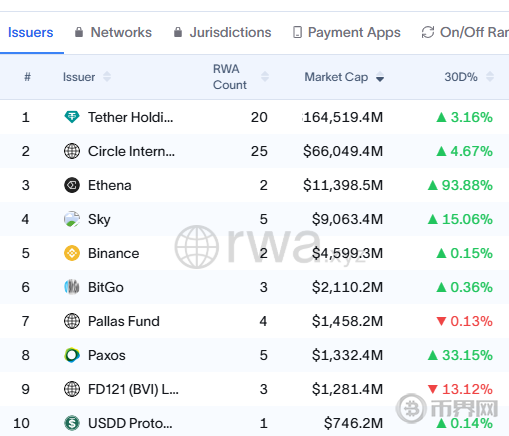Click the Sky logo icon
509x436 pixels.
[x=72, y=219]
